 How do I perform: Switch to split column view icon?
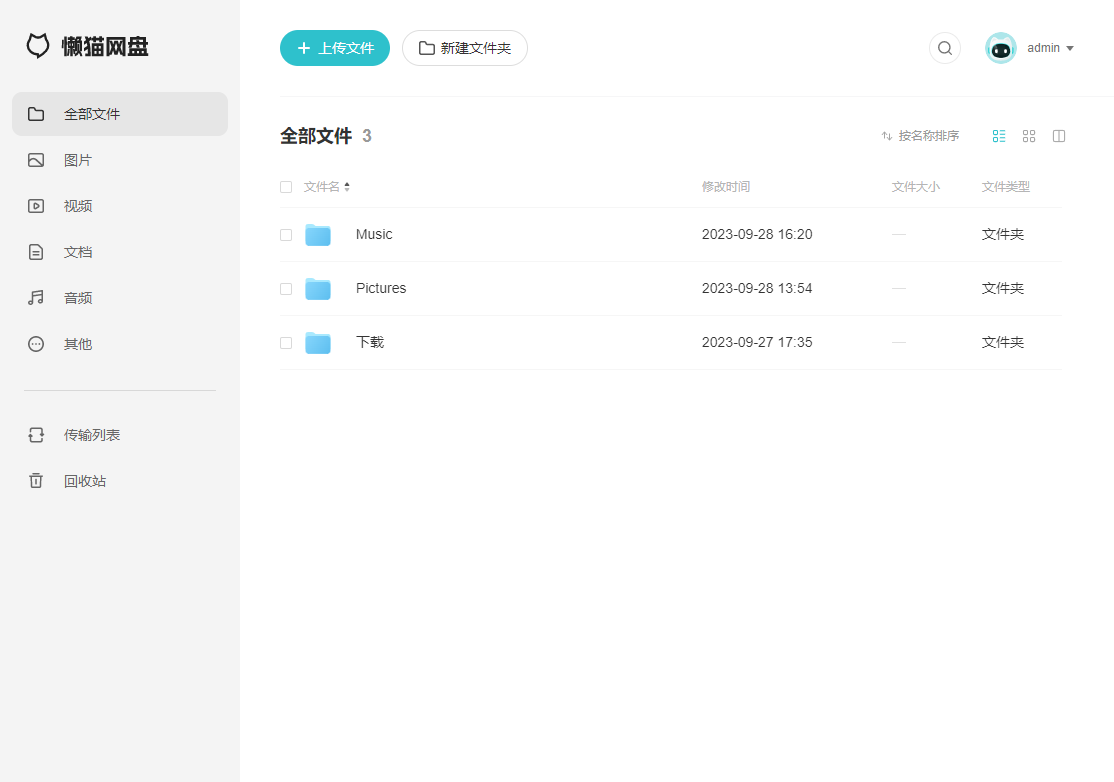(x=1059, y=136)
